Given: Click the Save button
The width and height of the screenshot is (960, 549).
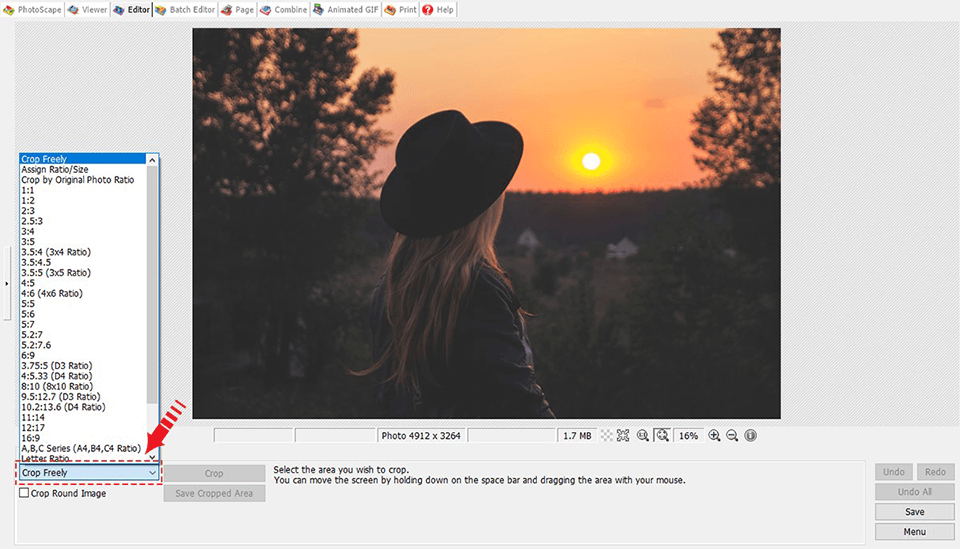Looking at the screenshot, I should [x=914, y=512].
